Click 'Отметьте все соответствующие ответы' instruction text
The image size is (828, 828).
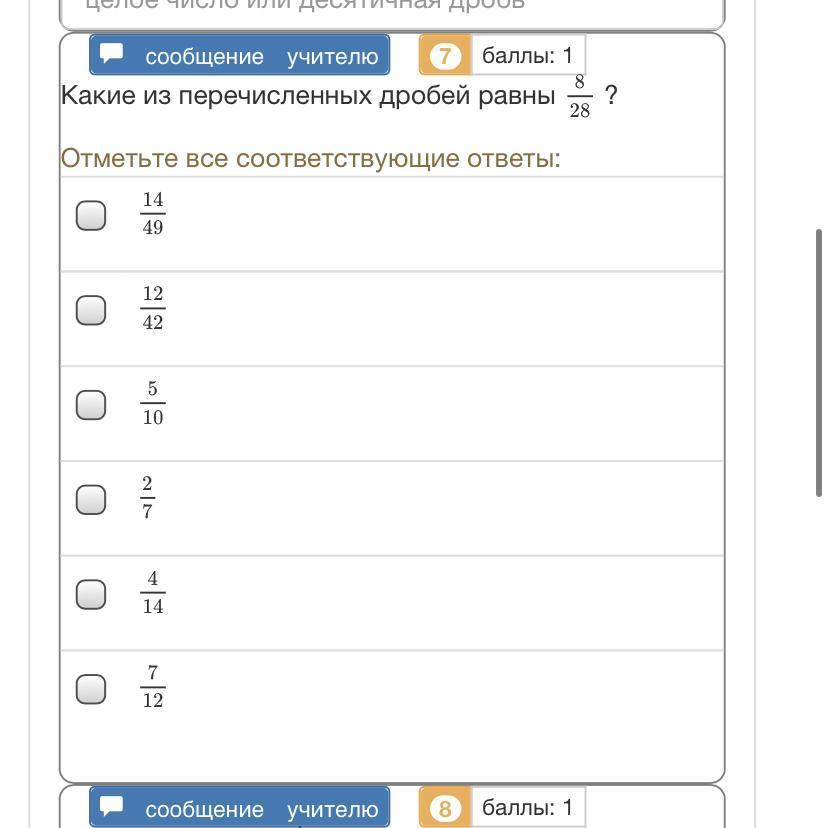pyautogui.click(x=311, y=159)
